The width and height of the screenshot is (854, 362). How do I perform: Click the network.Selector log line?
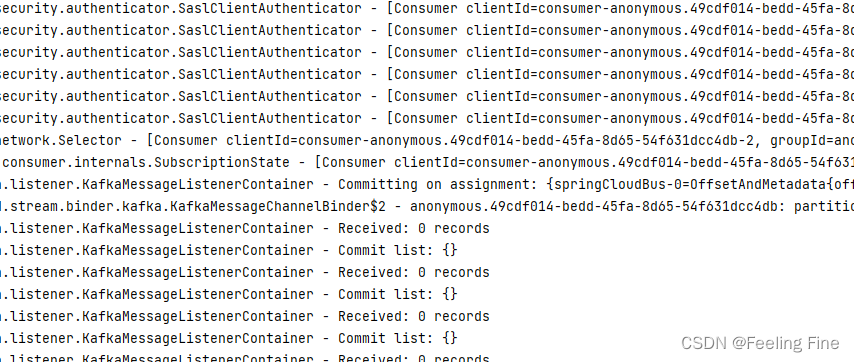427,140
